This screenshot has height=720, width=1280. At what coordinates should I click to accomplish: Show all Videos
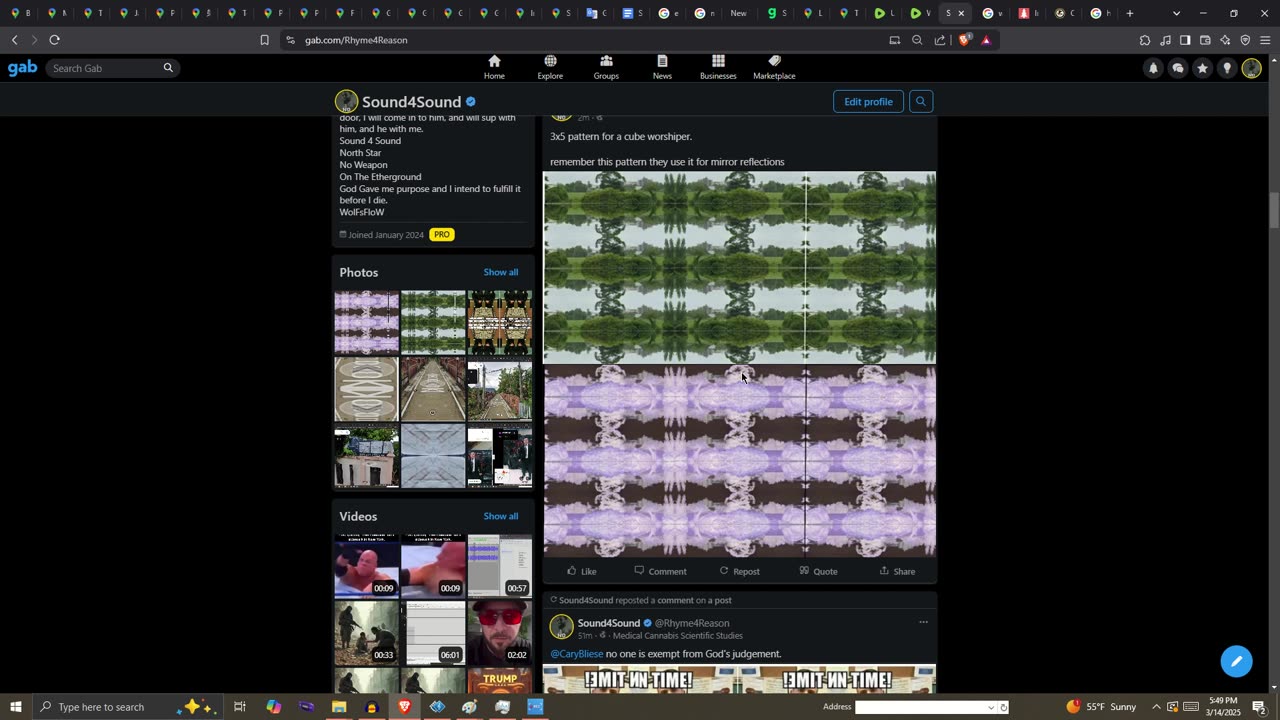click(x=501, y=516)
